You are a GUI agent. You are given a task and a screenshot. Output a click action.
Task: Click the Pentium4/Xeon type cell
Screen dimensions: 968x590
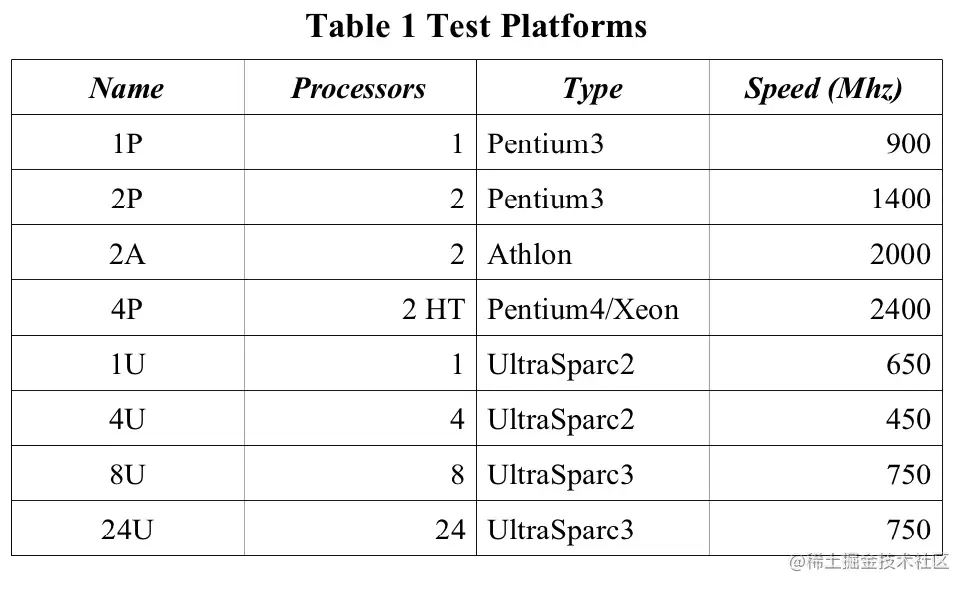point(583,309)
